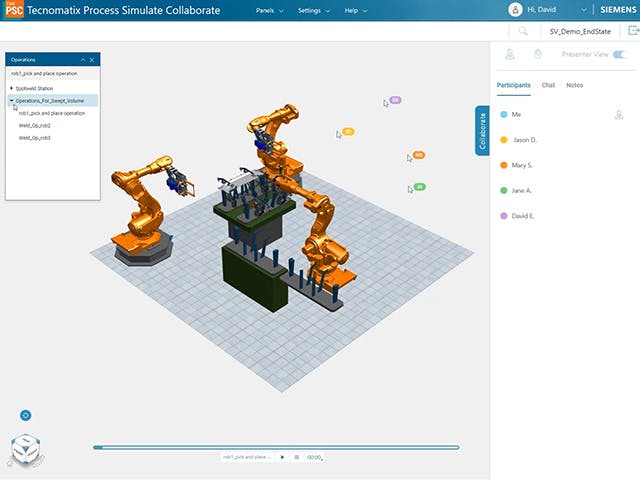The image size is (640, 480).
Task: Play the simulation
Action: 282,457
